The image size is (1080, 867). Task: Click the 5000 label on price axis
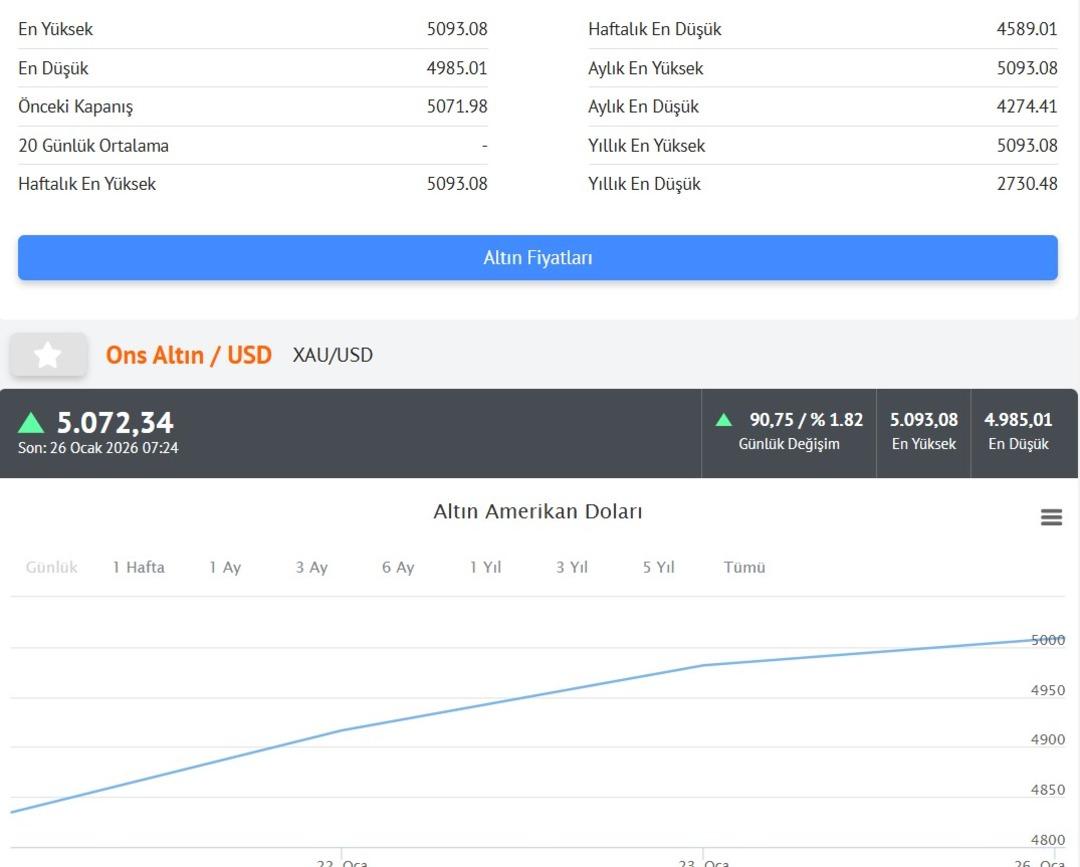(1047, 640)
